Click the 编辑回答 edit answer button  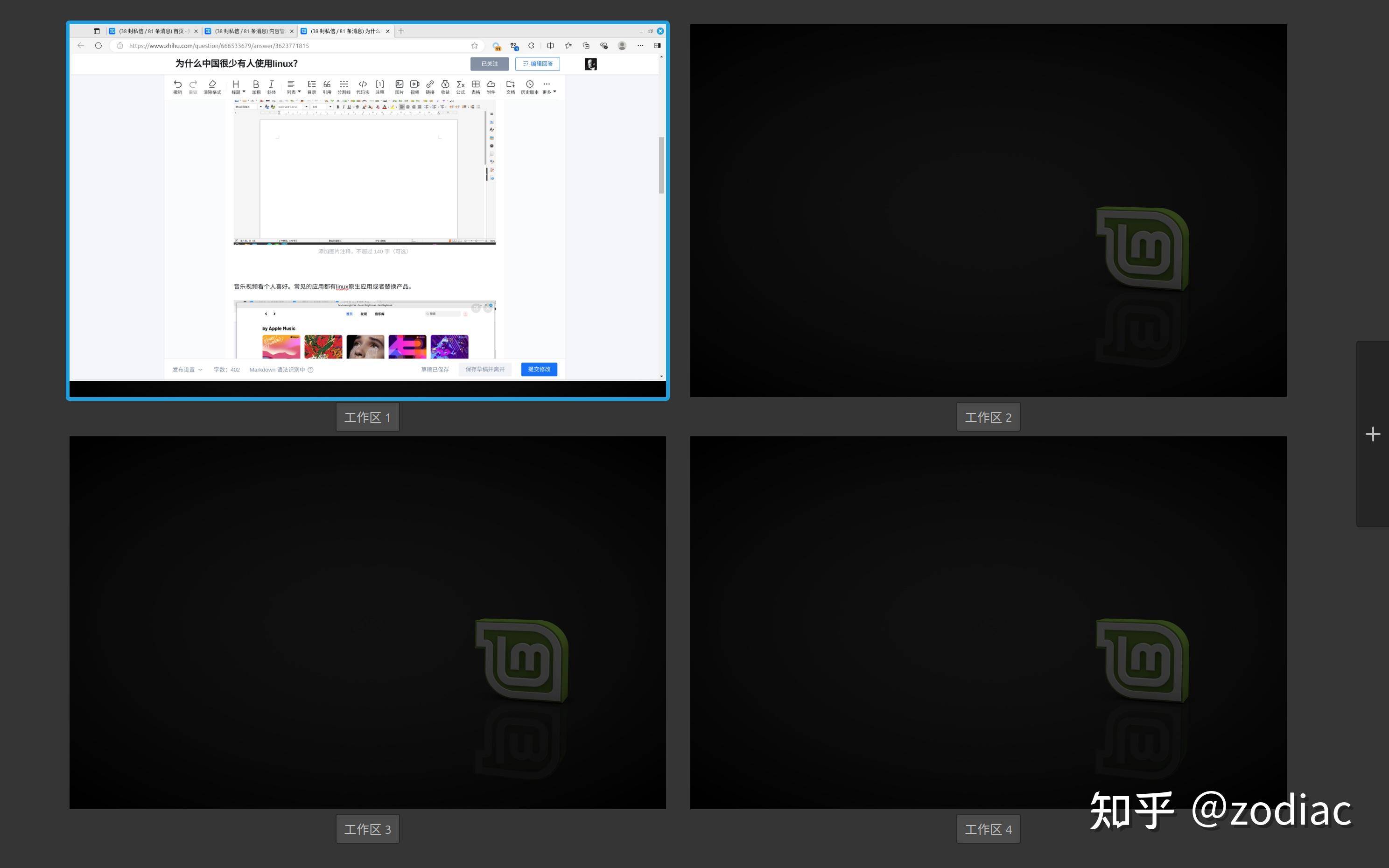(538, 64)
